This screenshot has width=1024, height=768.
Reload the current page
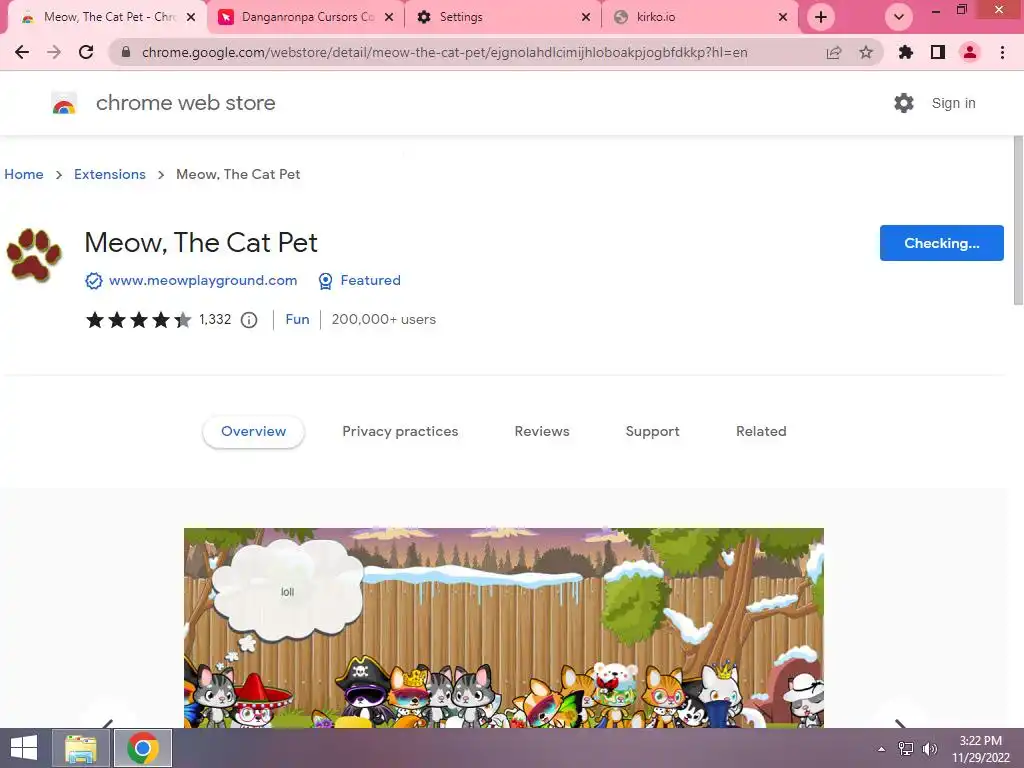click(86, 52)
